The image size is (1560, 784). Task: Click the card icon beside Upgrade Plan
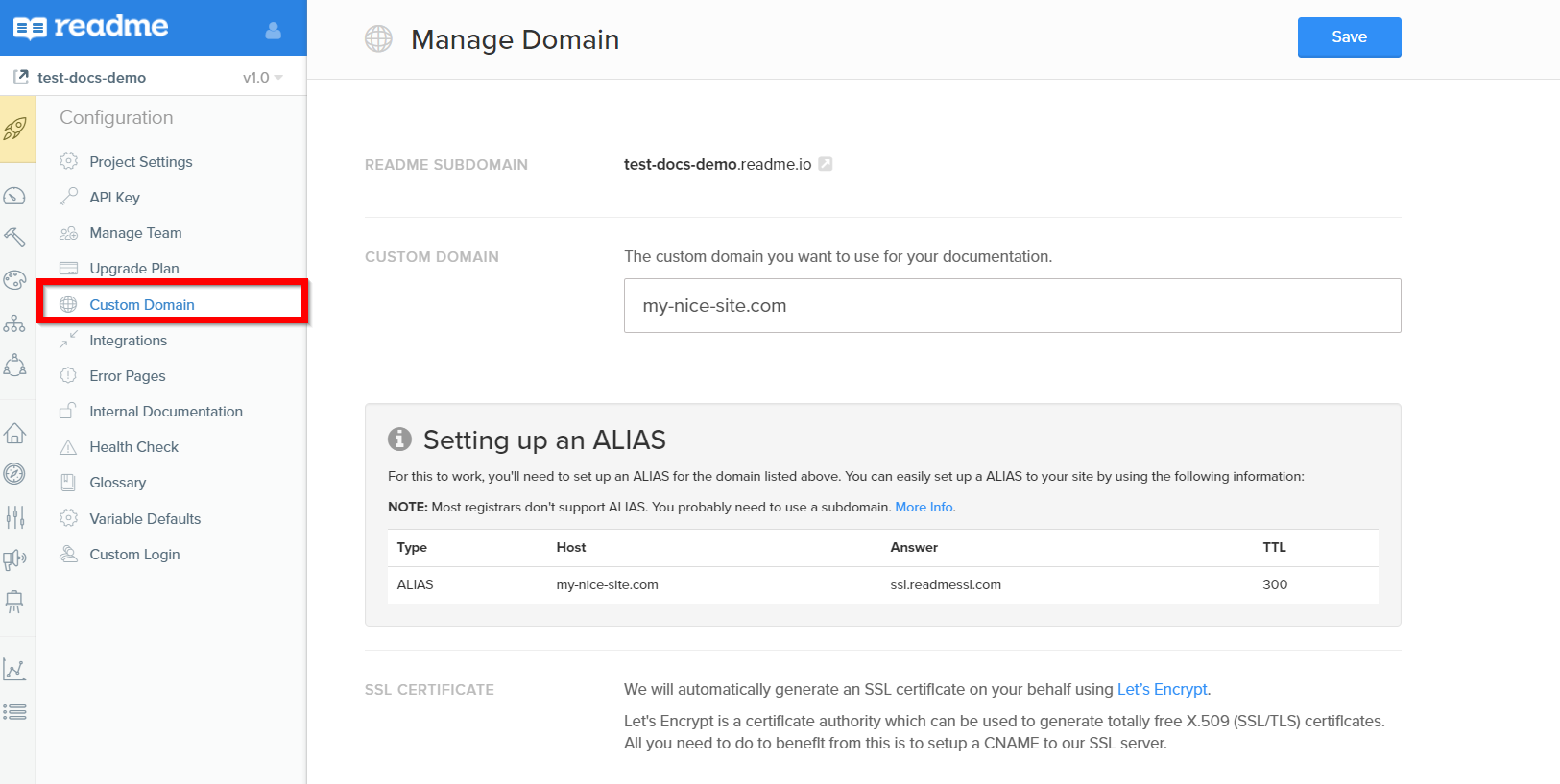pos(68,268)
